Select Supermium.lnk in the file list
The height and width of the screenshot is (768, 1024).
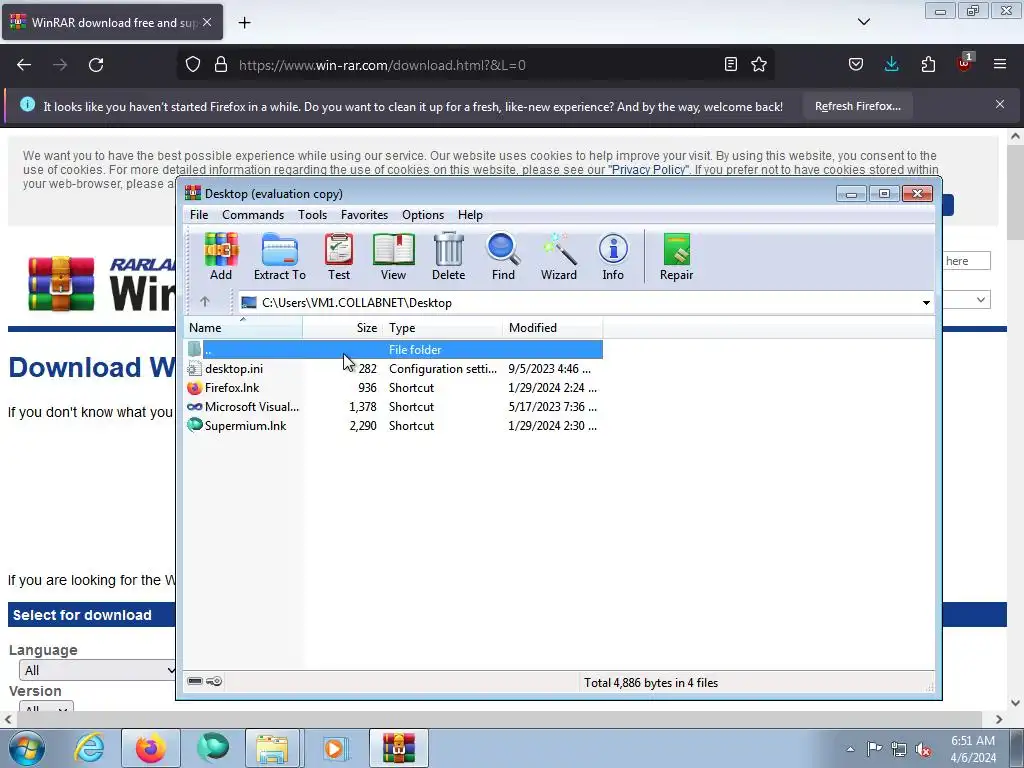pyautogui.click(x=394, y=426)
